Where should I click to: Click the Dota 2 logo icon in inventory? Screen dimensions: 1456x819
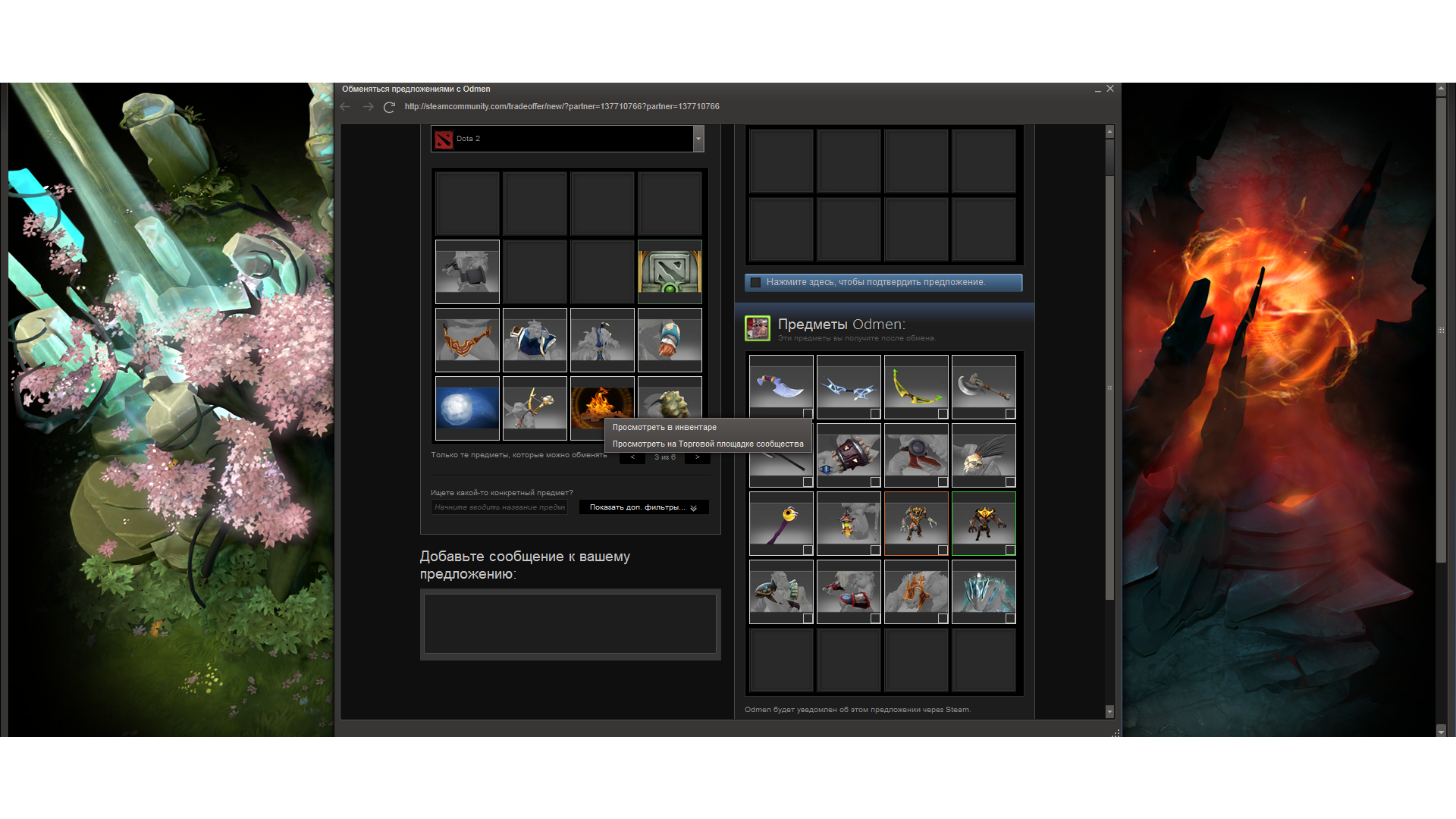(x=670, y=272)
